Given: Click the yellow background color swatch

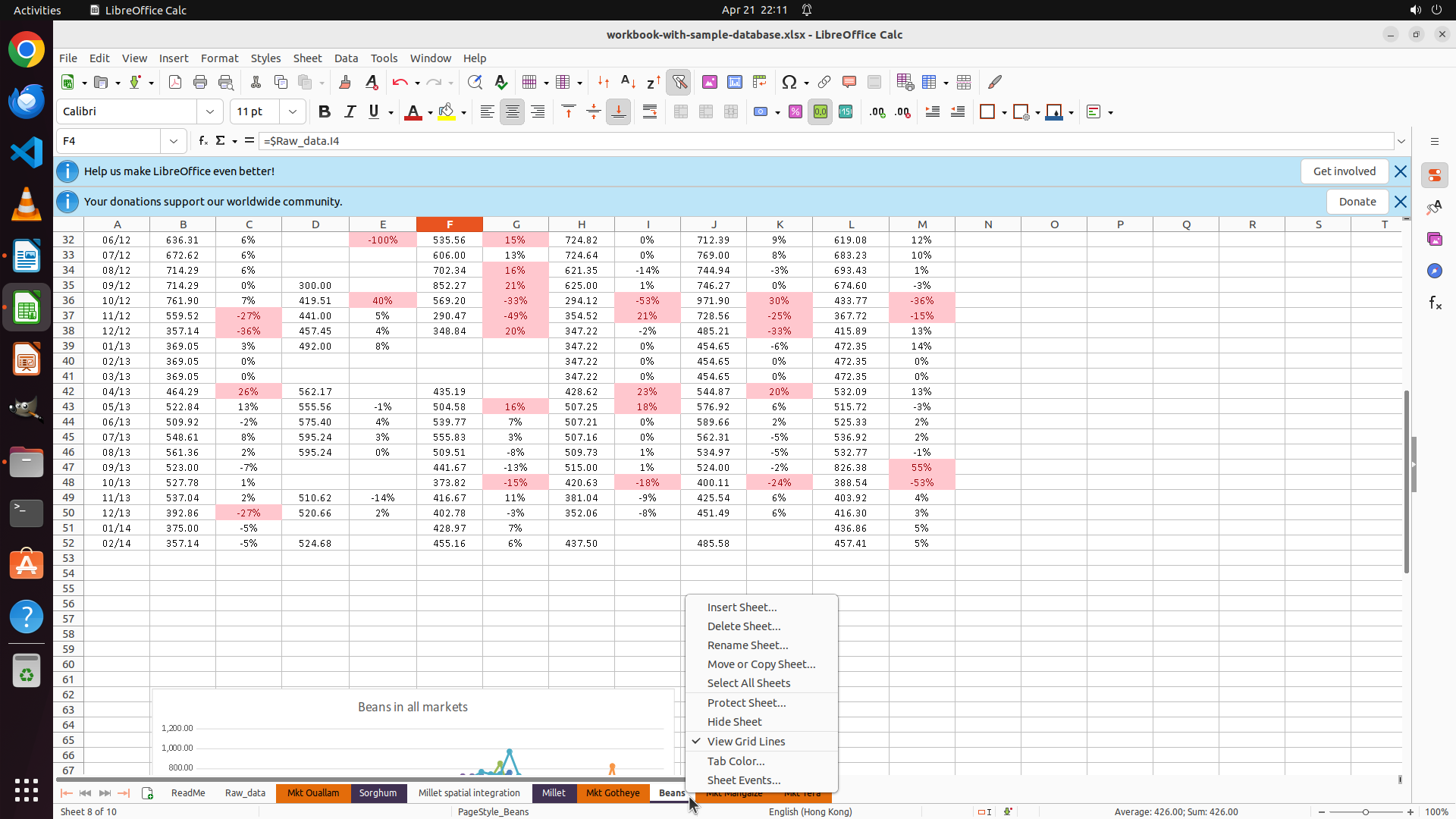Looking at the screenshot, I should point(447,112).
